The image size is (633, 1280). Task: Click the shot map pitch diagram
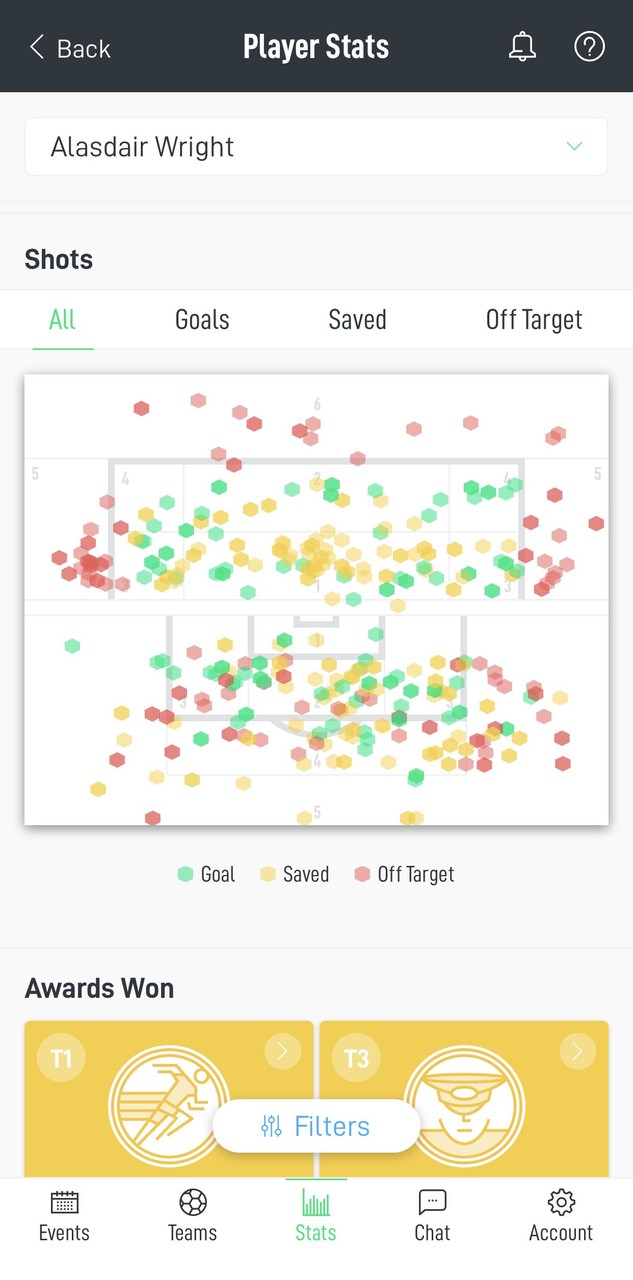316,598
